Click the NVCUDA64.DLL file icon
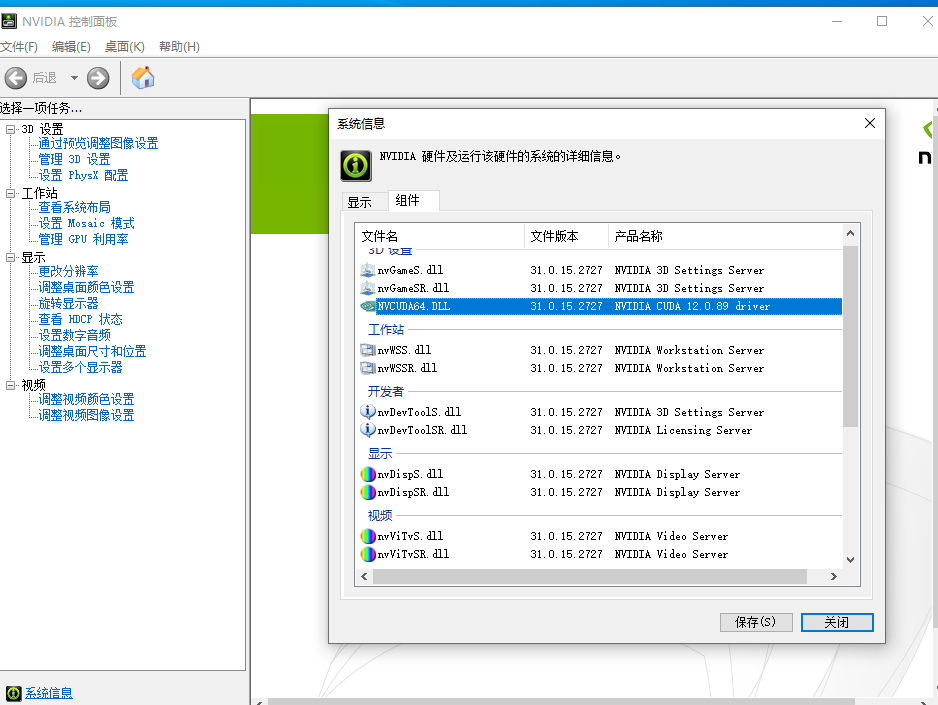This screenshot has width=938, height=705. coord(367,306)
